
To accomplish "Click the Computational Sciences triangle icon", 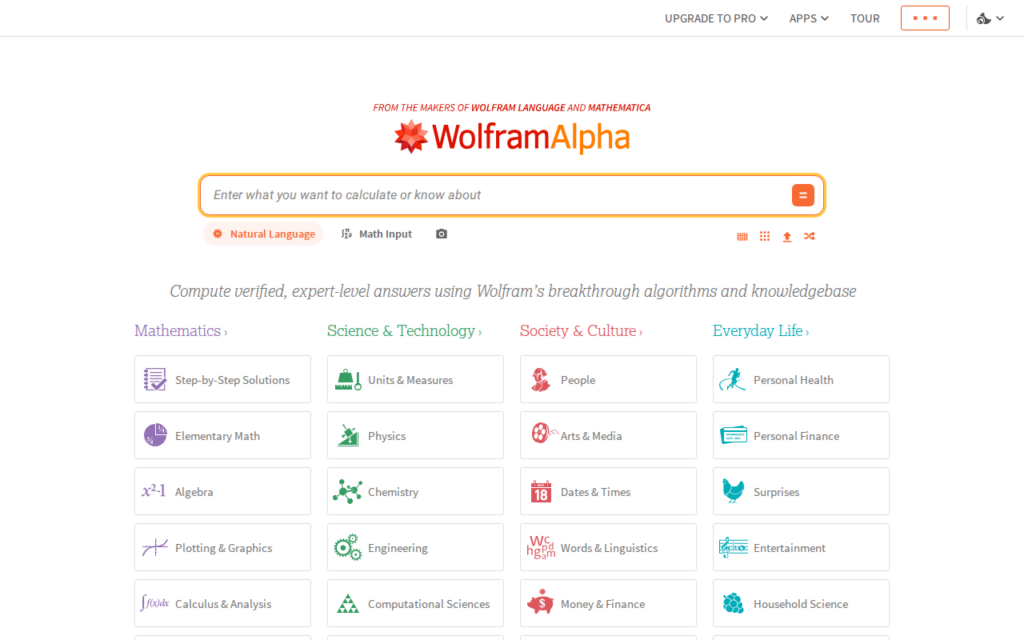I will point(347,603).
